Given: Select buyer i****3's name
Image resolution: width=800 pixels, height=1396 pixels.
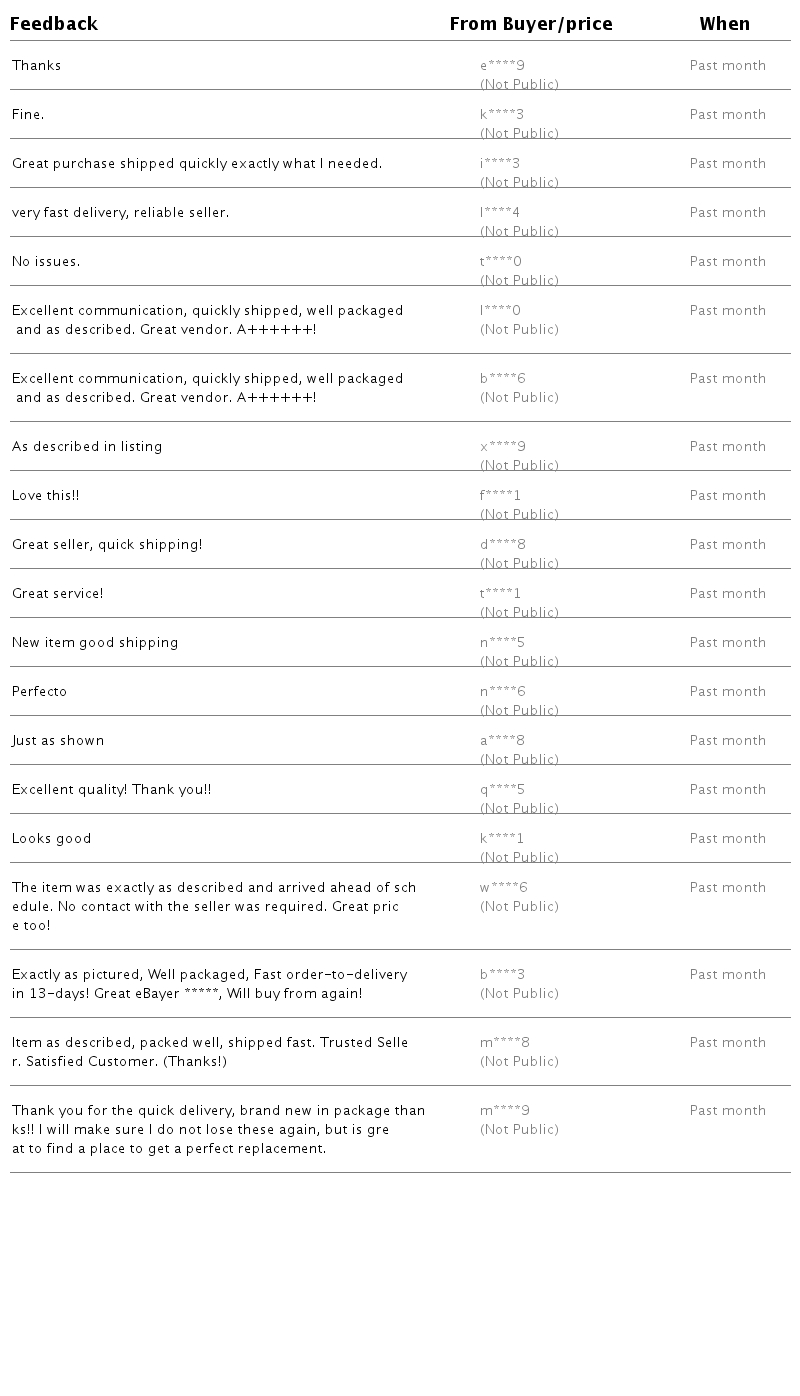Looking at the screenshot, I should click(x=500, y=164).
